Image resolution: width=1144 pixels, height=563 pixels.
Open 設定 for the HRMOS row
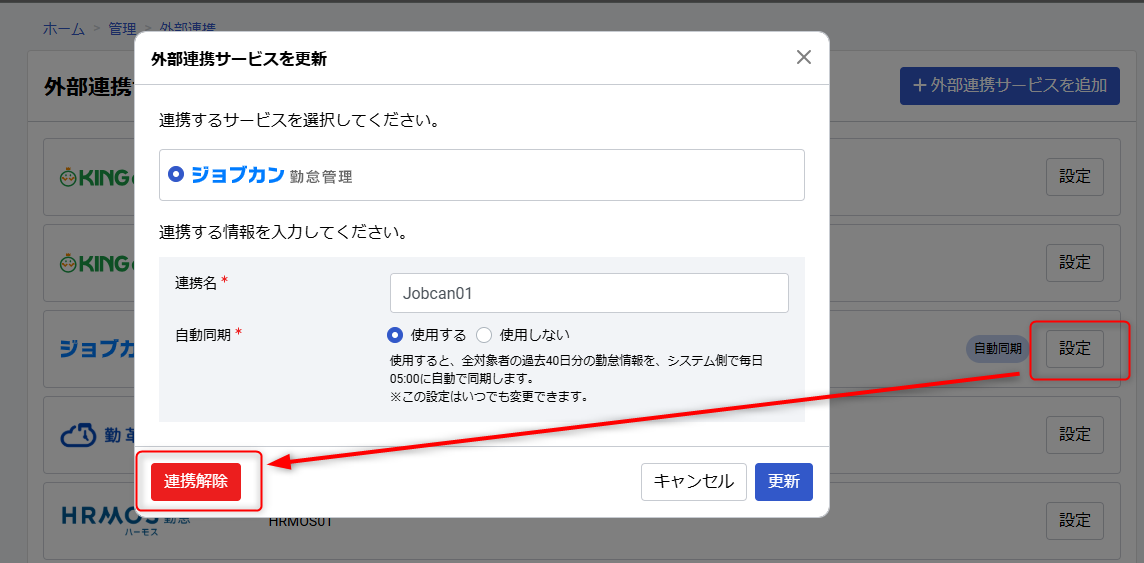[x=1075, y=521]
